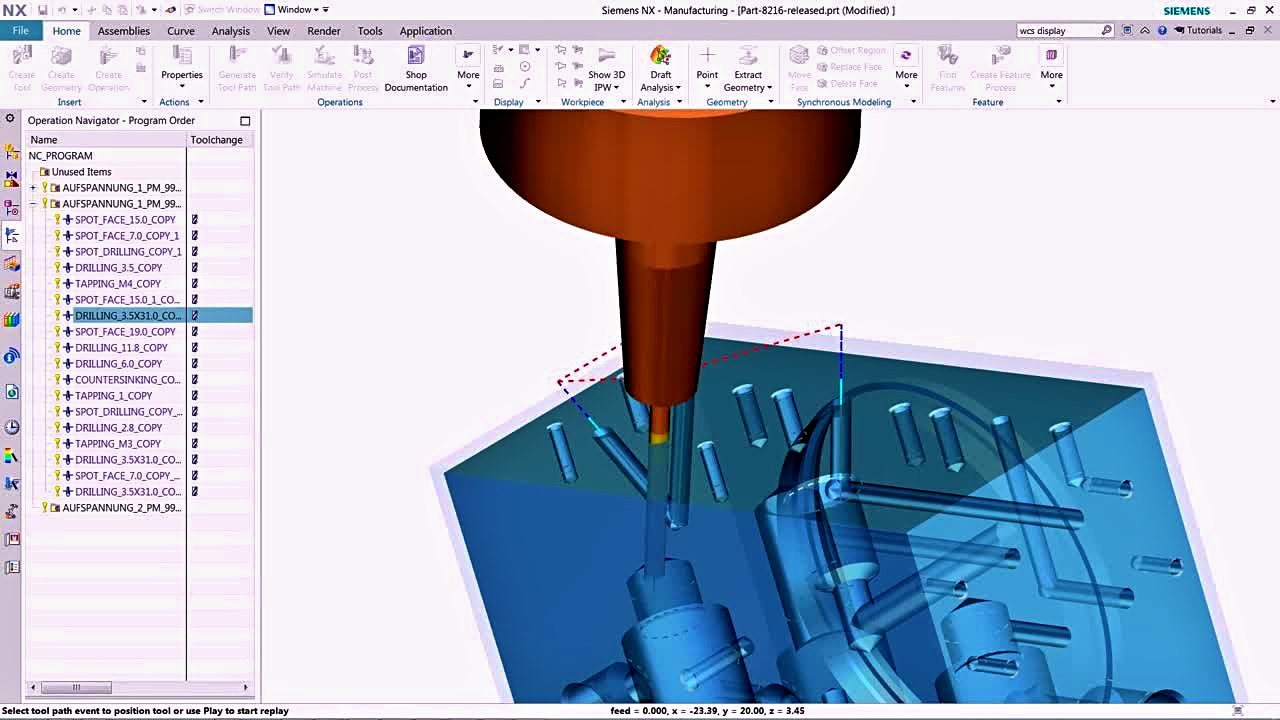Select the Unused Items folder
Screen dimensions: 1280x720
point(81,172)
